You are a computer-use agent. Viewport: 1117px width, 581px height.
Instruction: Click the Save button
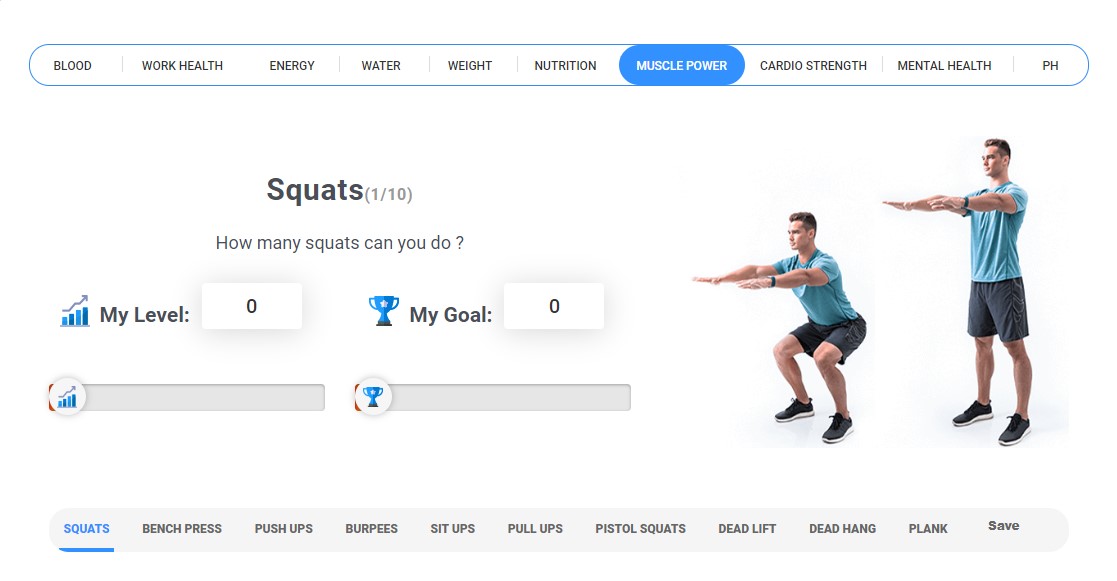(1004, 526)
